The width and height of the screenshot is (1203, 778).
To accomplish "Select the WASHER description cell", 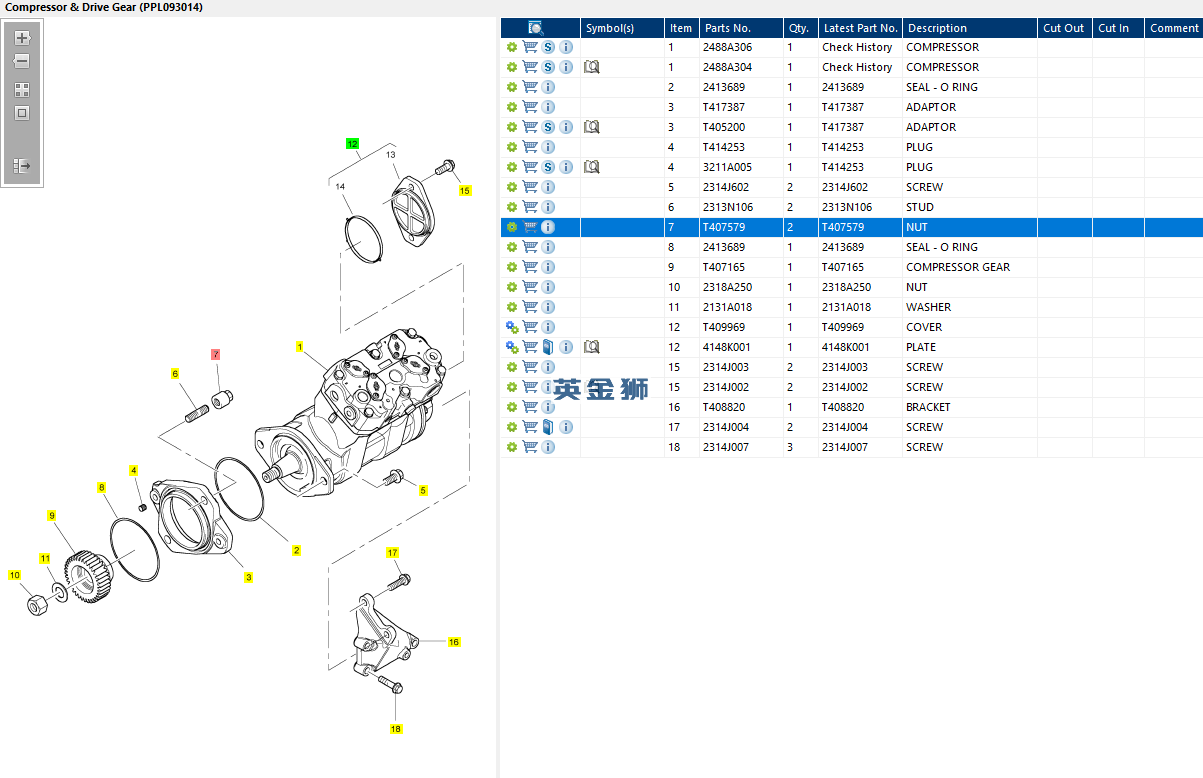I will point(969,307).
